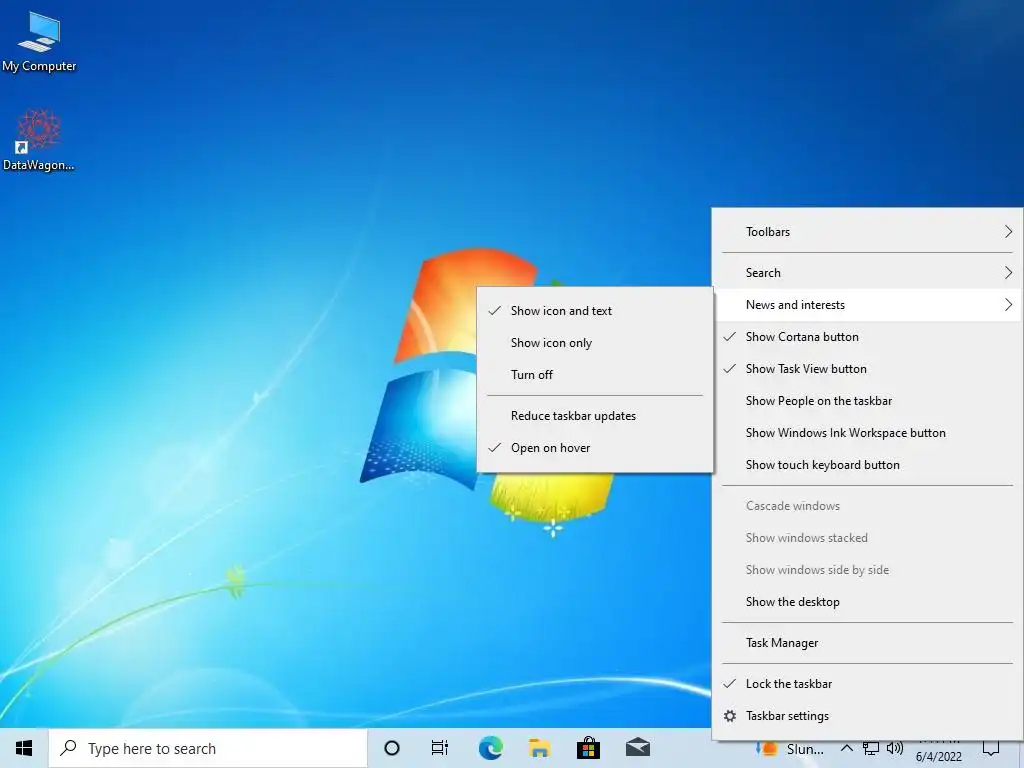Click inside the Type here to search box

coord(208,748)
